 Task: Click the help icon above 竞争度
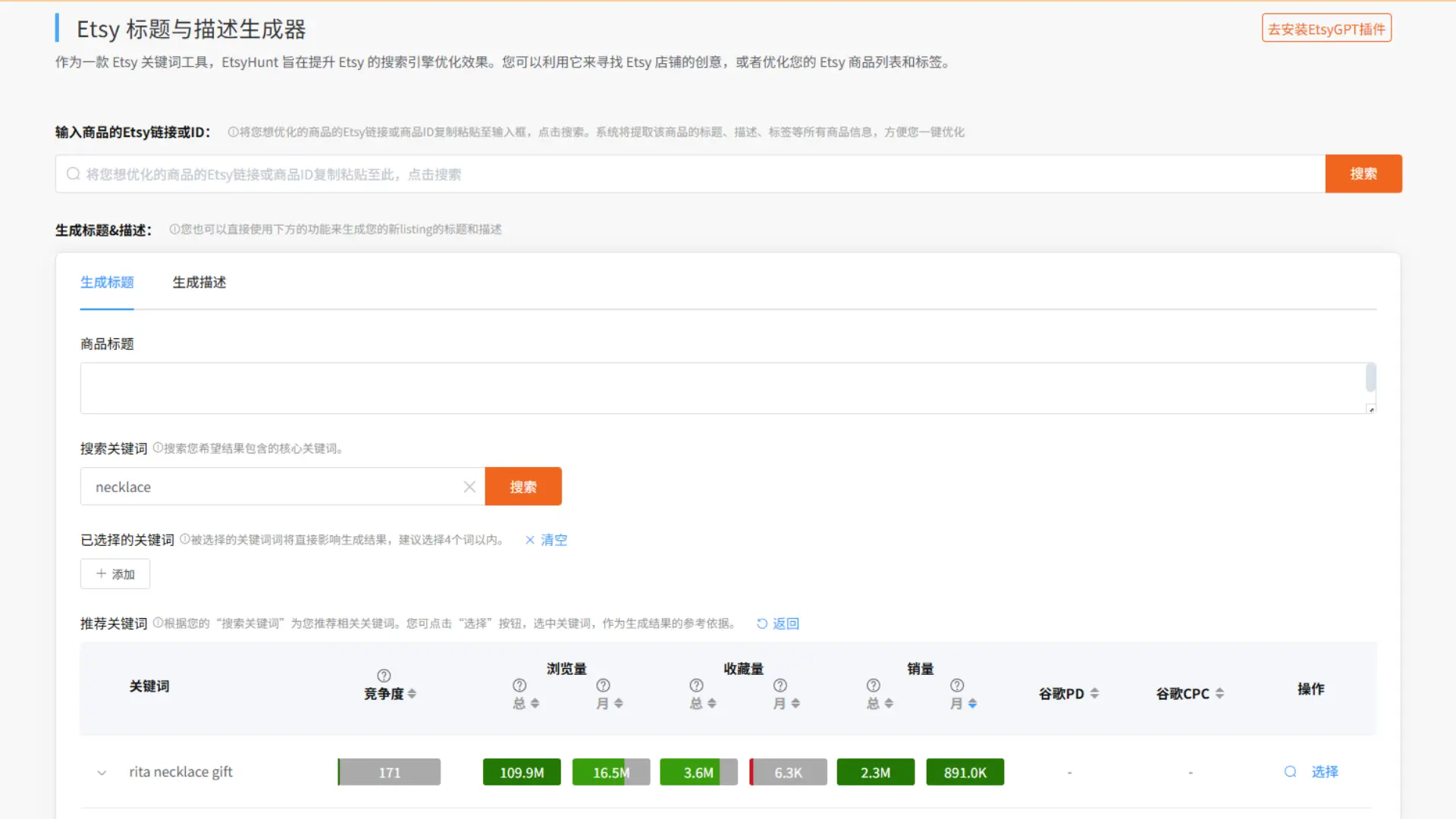[384, 675]
